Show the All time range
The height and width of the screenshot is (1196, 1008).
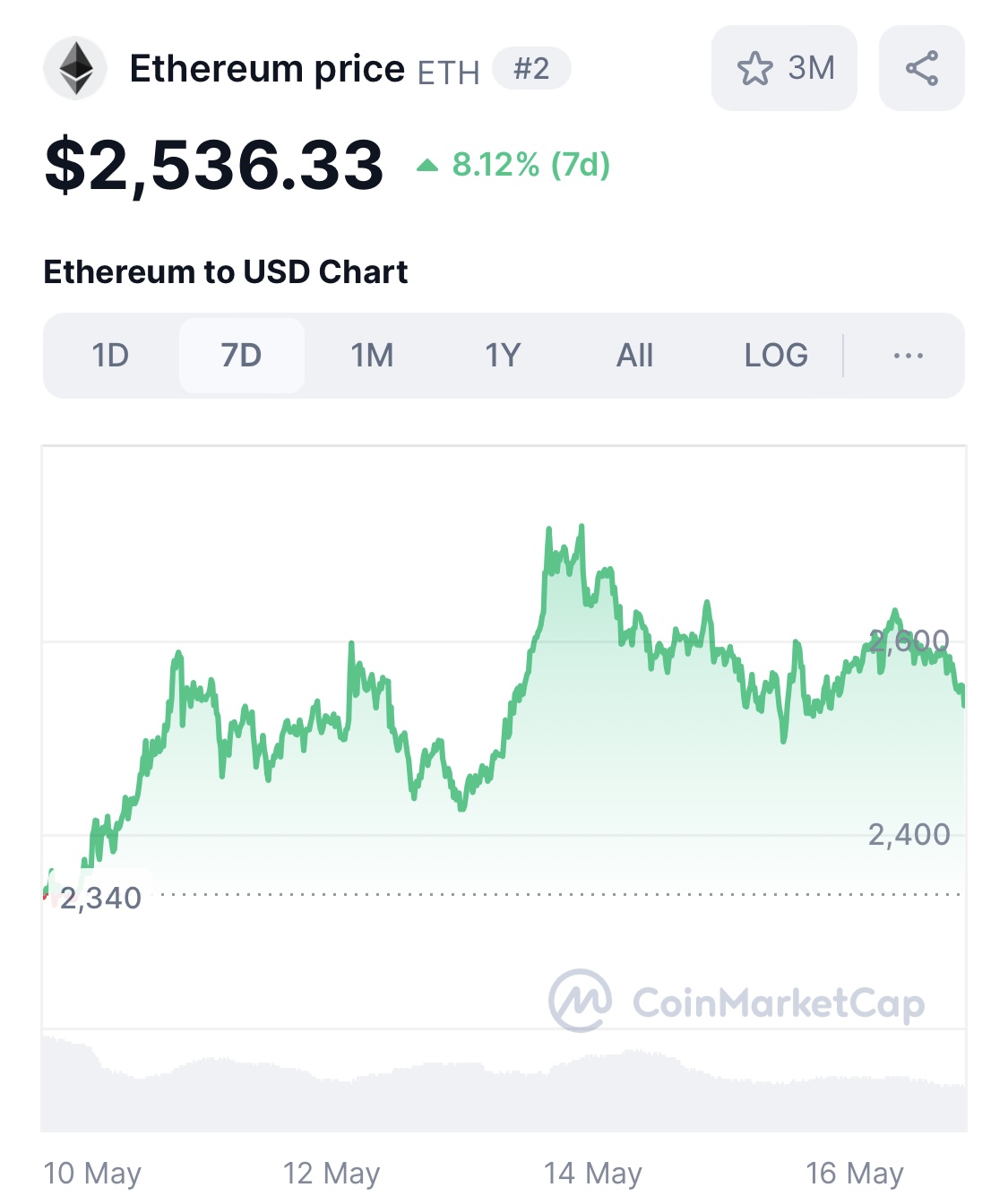(x=634, y=356)
